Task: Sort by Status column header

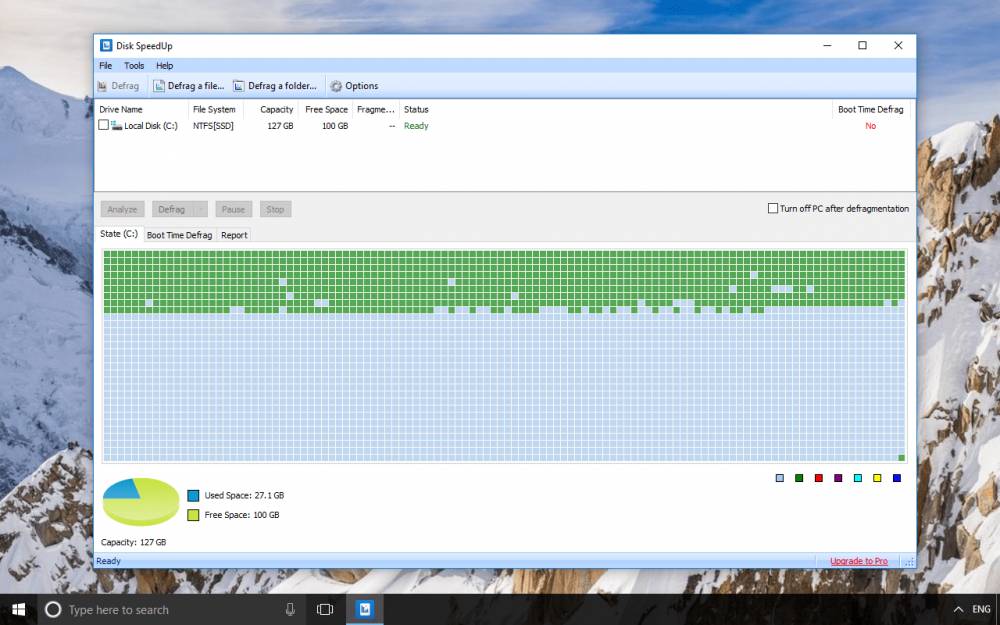Action: coord(416,110)
